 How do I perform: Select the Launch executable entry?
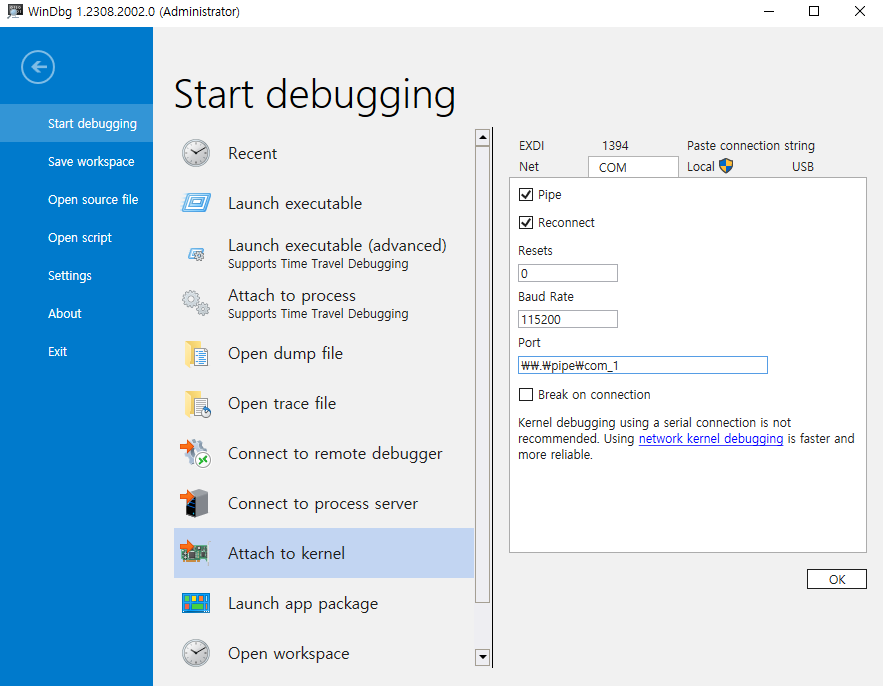(324, 203)
